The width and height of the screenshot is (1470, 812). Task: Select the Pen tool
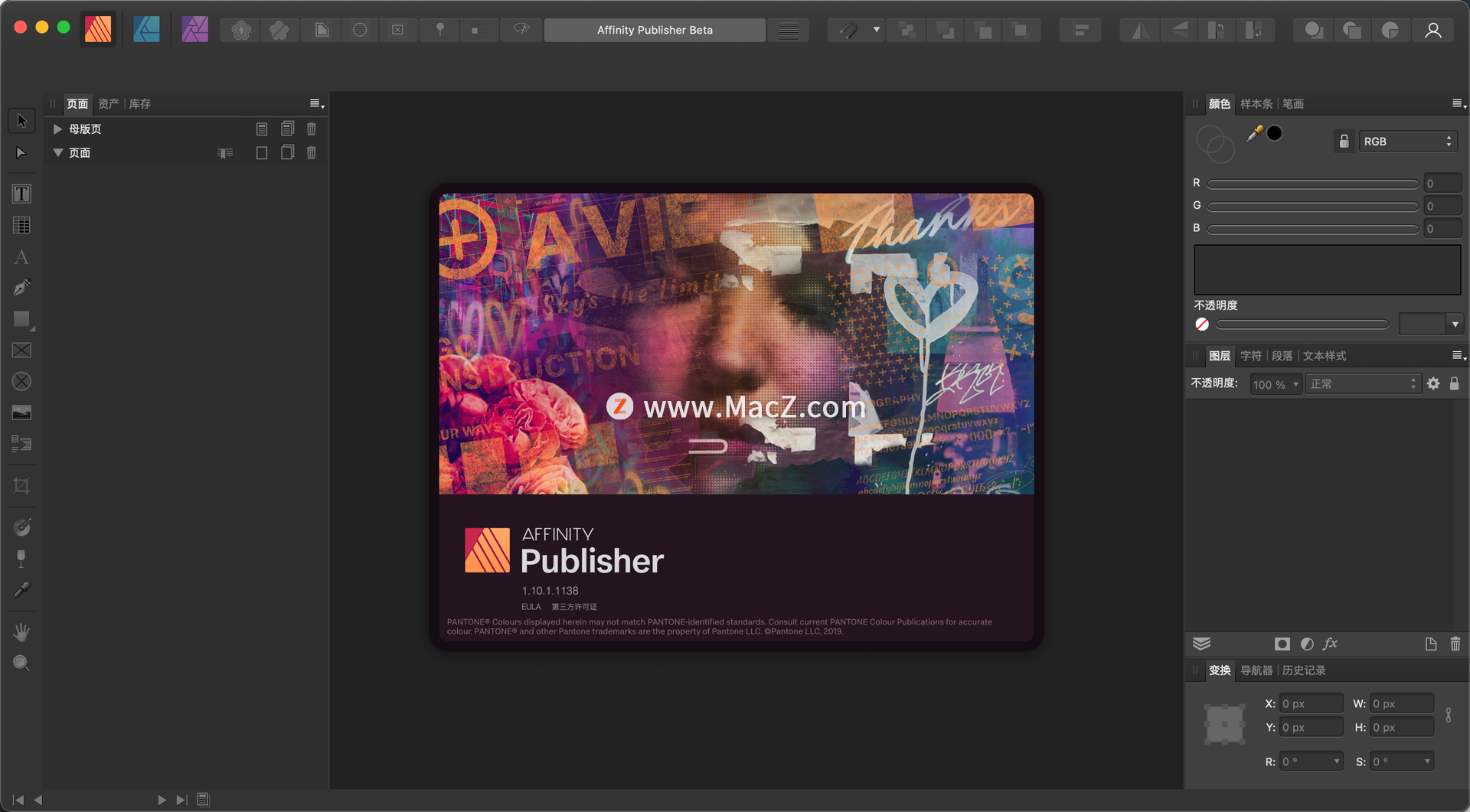pos(21,288)
